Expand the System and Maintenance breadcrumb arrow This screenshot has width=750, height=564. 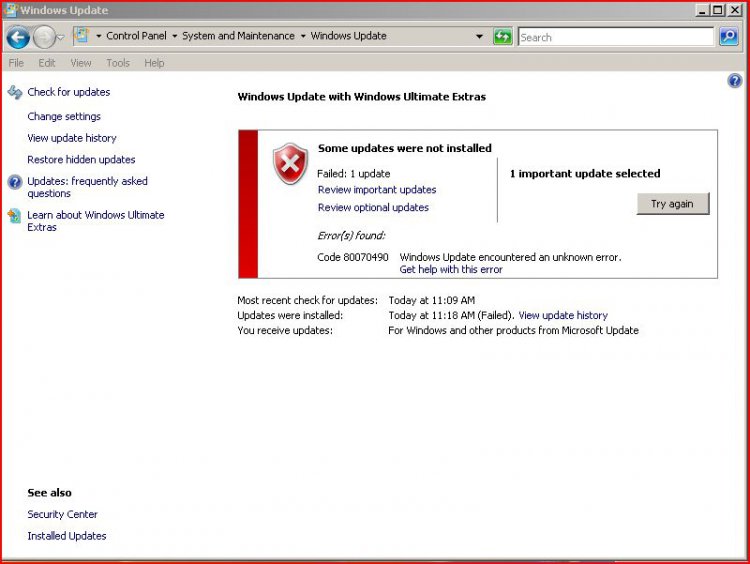point(303,36)
